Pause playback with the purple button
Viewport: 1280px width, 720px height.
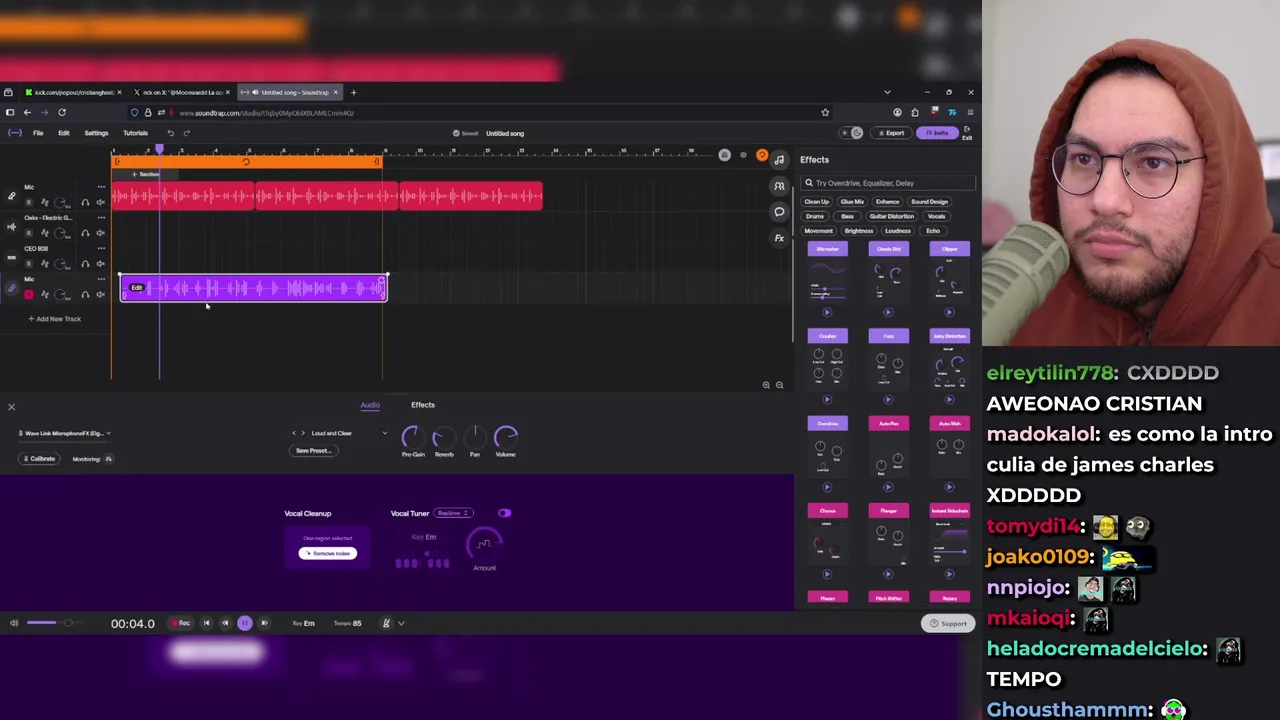coord(245,623)
